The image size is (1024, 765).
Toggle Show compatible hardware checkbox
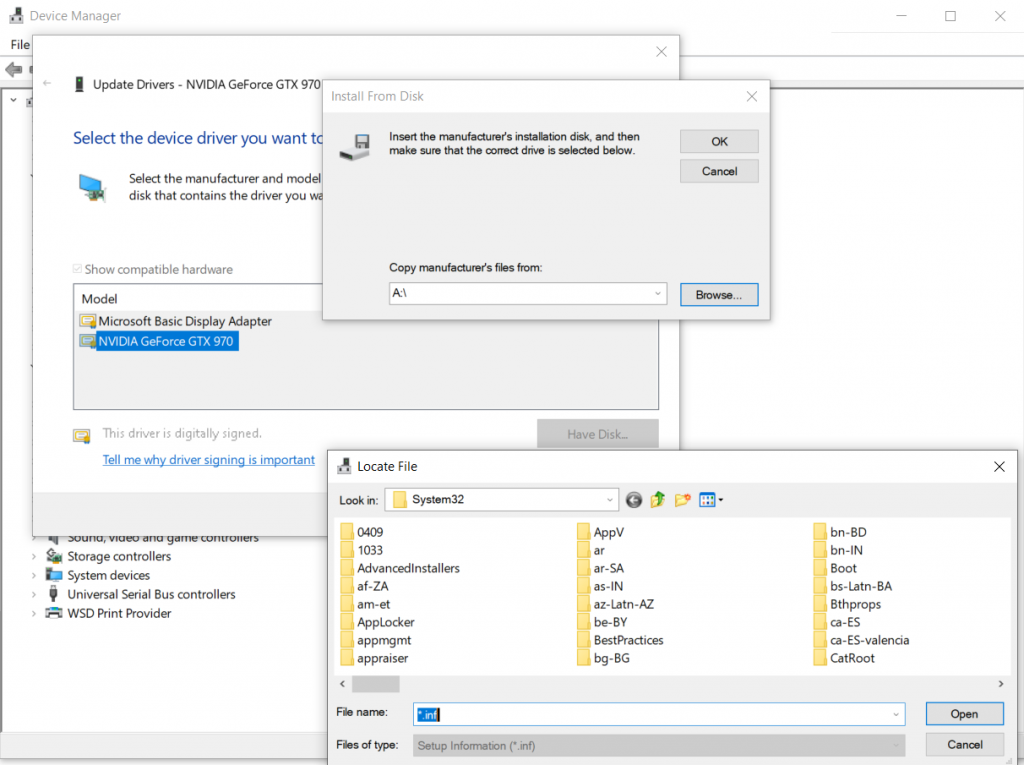click(77, 269)
